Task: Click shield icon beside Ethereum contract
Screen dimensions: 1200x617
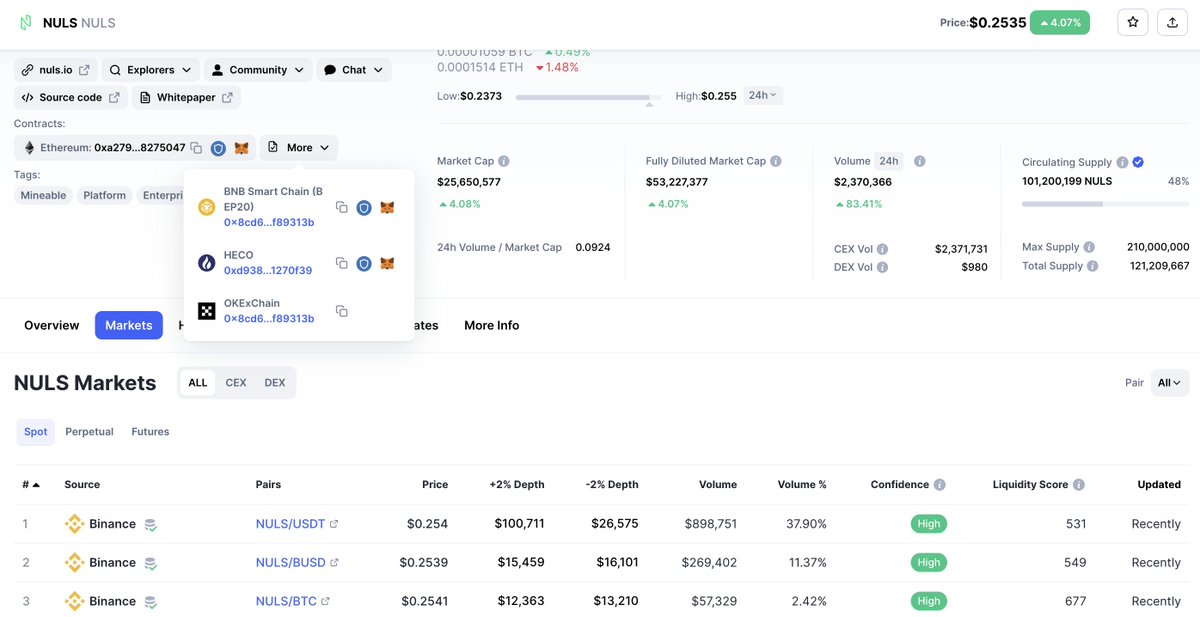Action: [x=218, y=148]
